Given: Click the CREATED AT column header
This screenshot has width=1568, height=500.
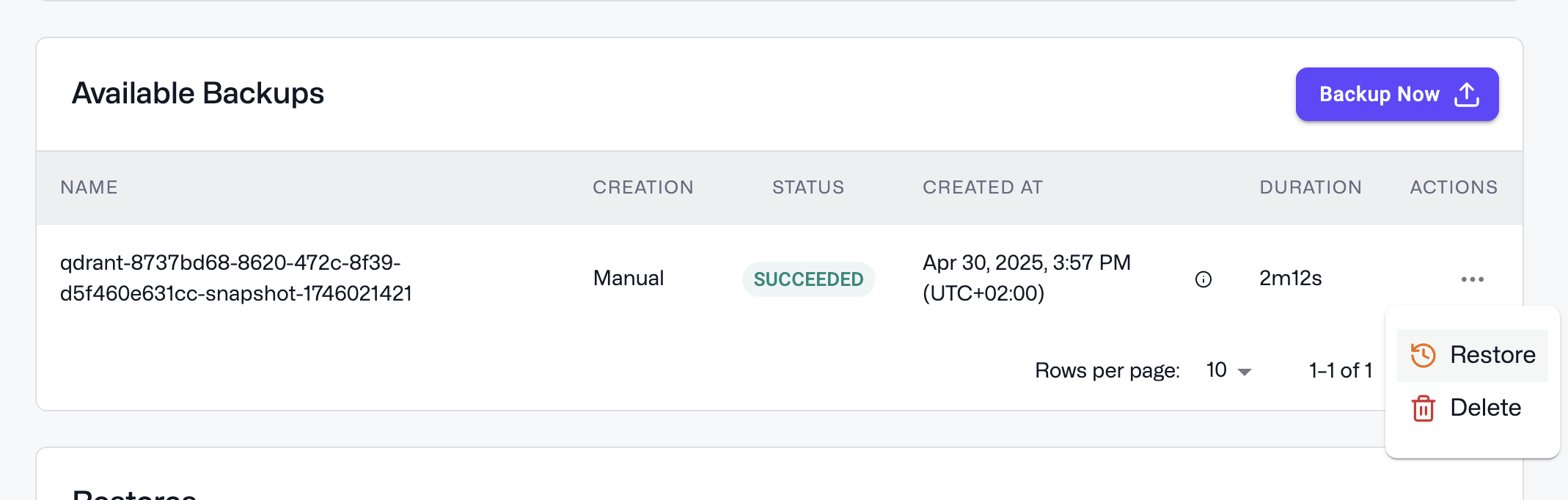Looking at the screenshot, I should click(x=982, y=187).
